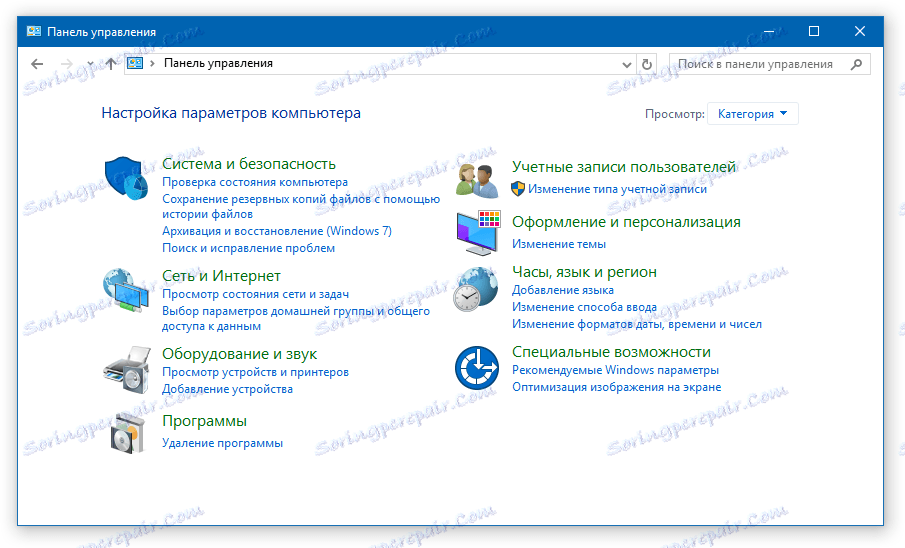Open Проверка состояния компьютера
Image resolution: width=905 pixels, height=548 pixels.
pos(255,182)
